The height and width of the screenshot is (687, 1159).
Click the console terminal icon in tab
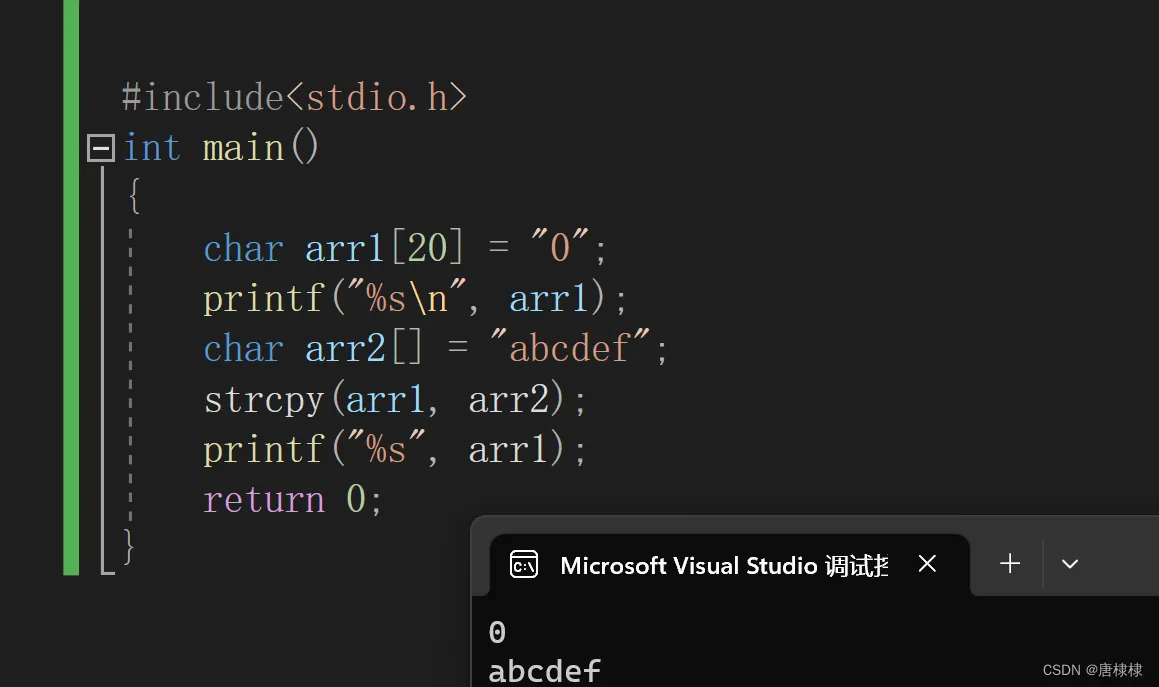[x=524, y=565]
